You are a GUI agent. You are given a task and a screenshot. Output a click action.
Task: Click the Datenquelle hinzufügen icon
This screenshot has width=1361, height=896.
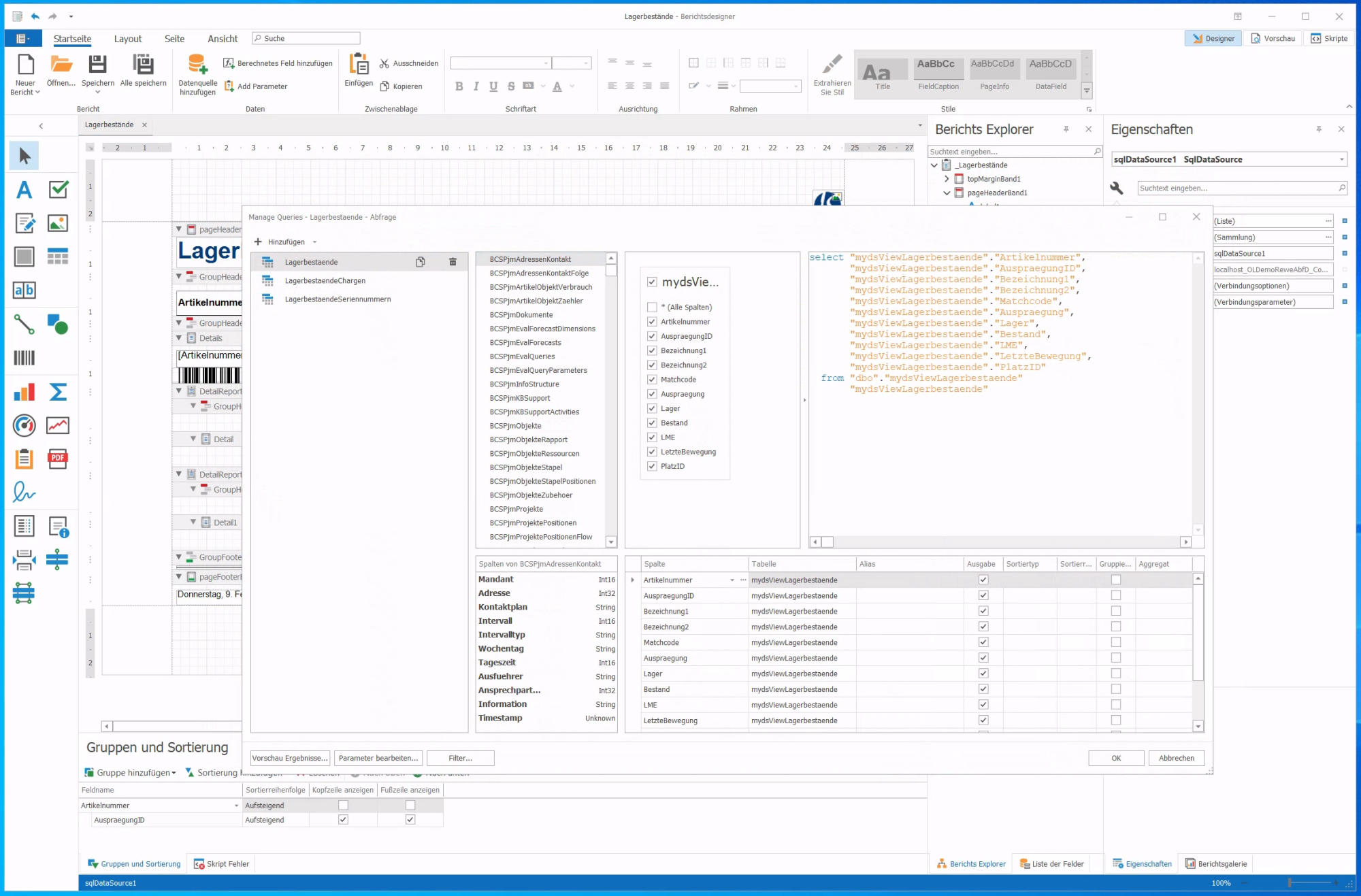(x=197, y=65)
